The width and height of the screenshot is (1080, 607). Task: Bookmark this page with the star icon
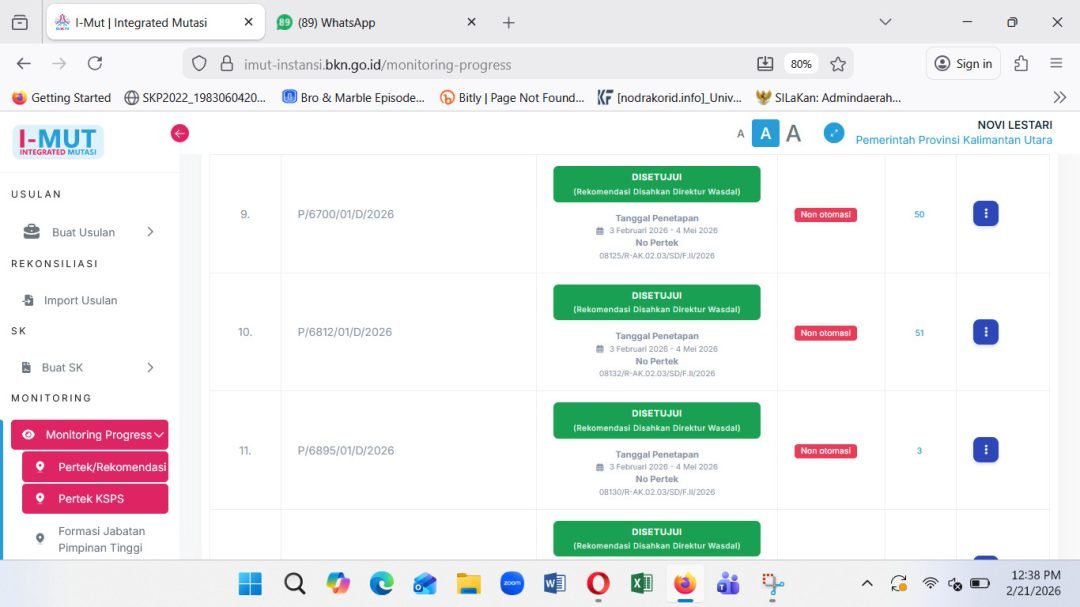click(838, 64)
